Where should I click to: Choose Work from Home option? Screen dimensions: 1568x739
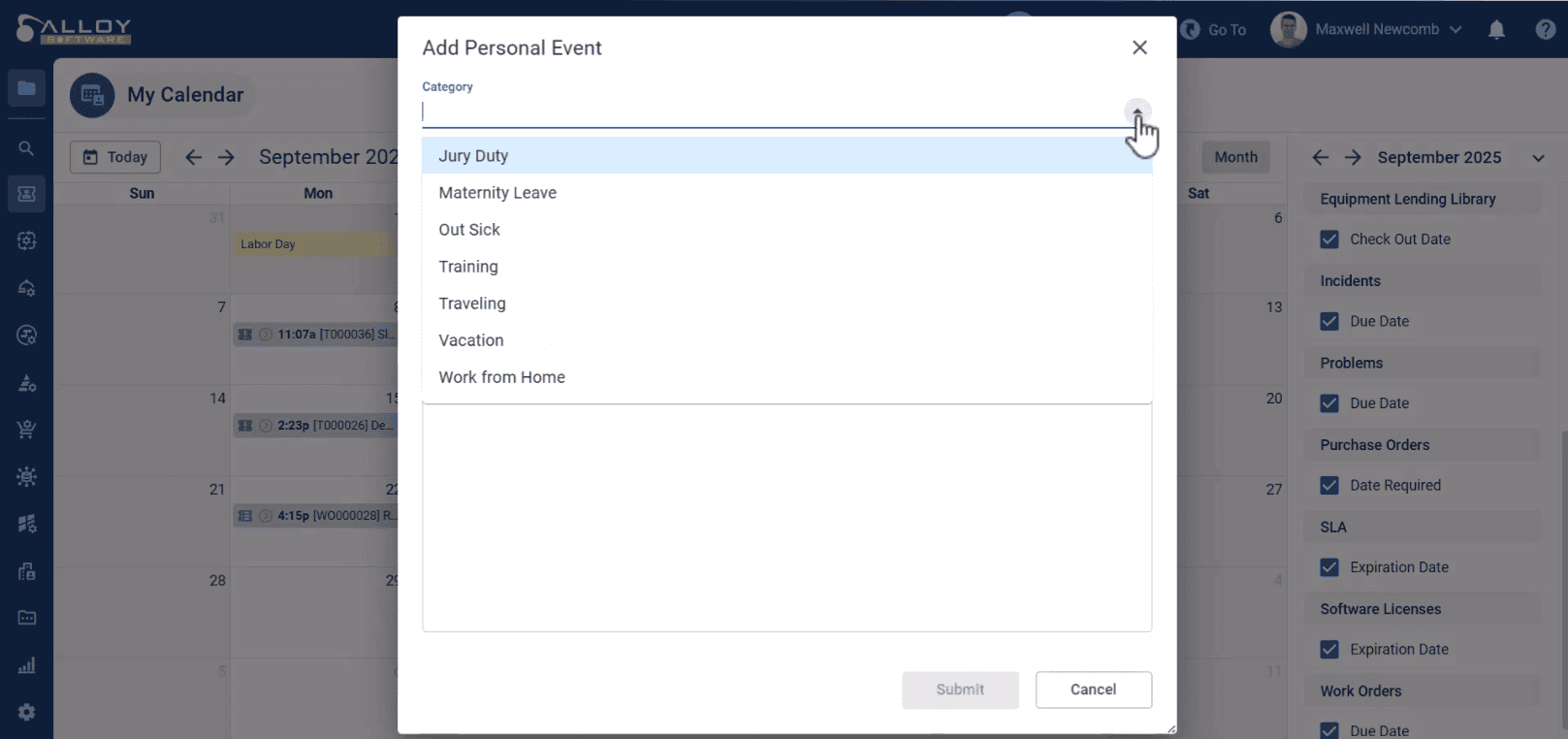(x=501, y=377)
